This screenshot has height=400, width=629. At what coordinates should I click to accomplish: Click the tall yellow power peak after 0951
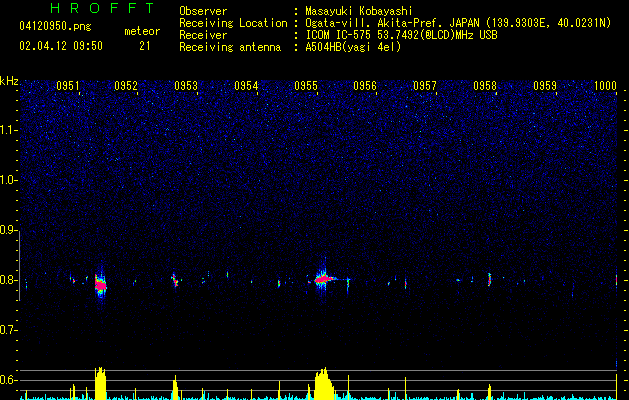click(100, 384)
